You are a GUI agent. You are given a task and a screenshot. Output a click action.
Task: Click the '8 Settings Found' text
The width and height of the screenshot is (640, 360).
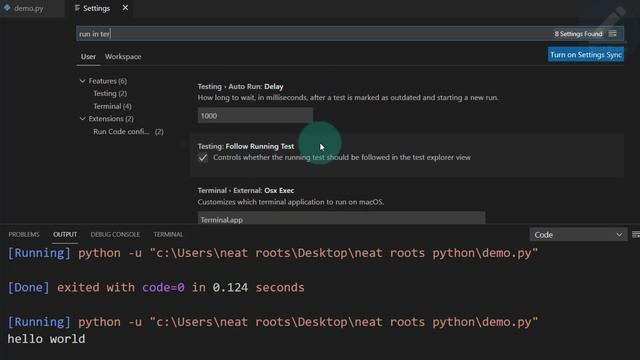coord(578,34)
